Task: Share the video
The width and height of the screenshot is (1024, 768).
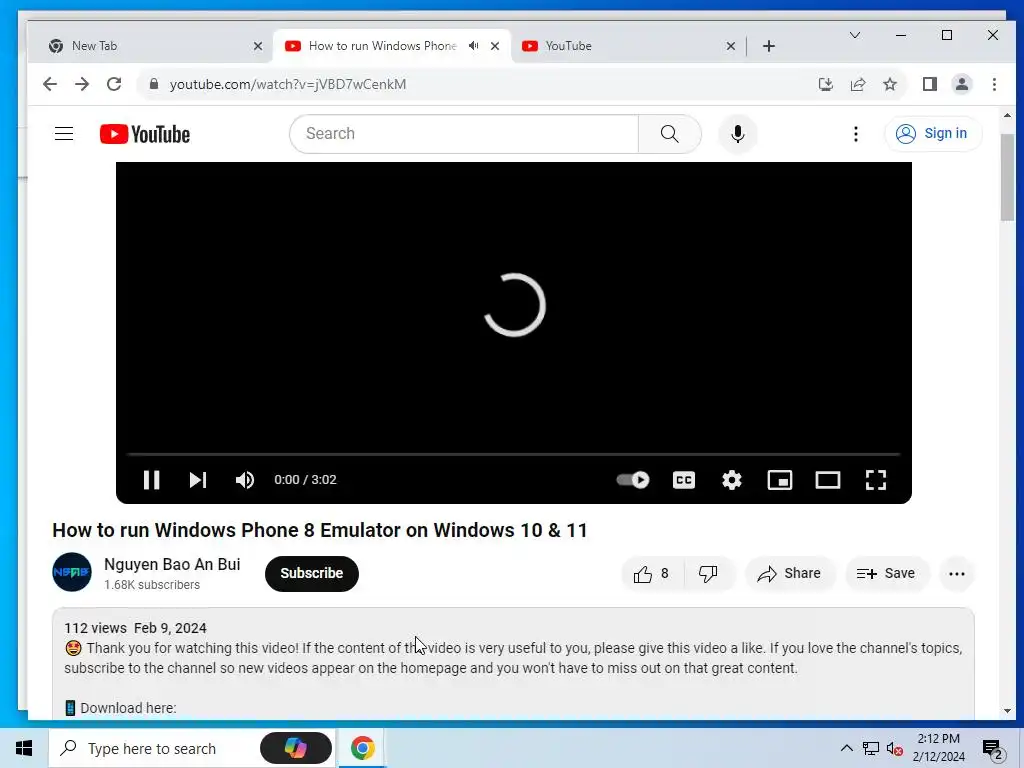Action: pyautogui.click(x=790, y=573)
